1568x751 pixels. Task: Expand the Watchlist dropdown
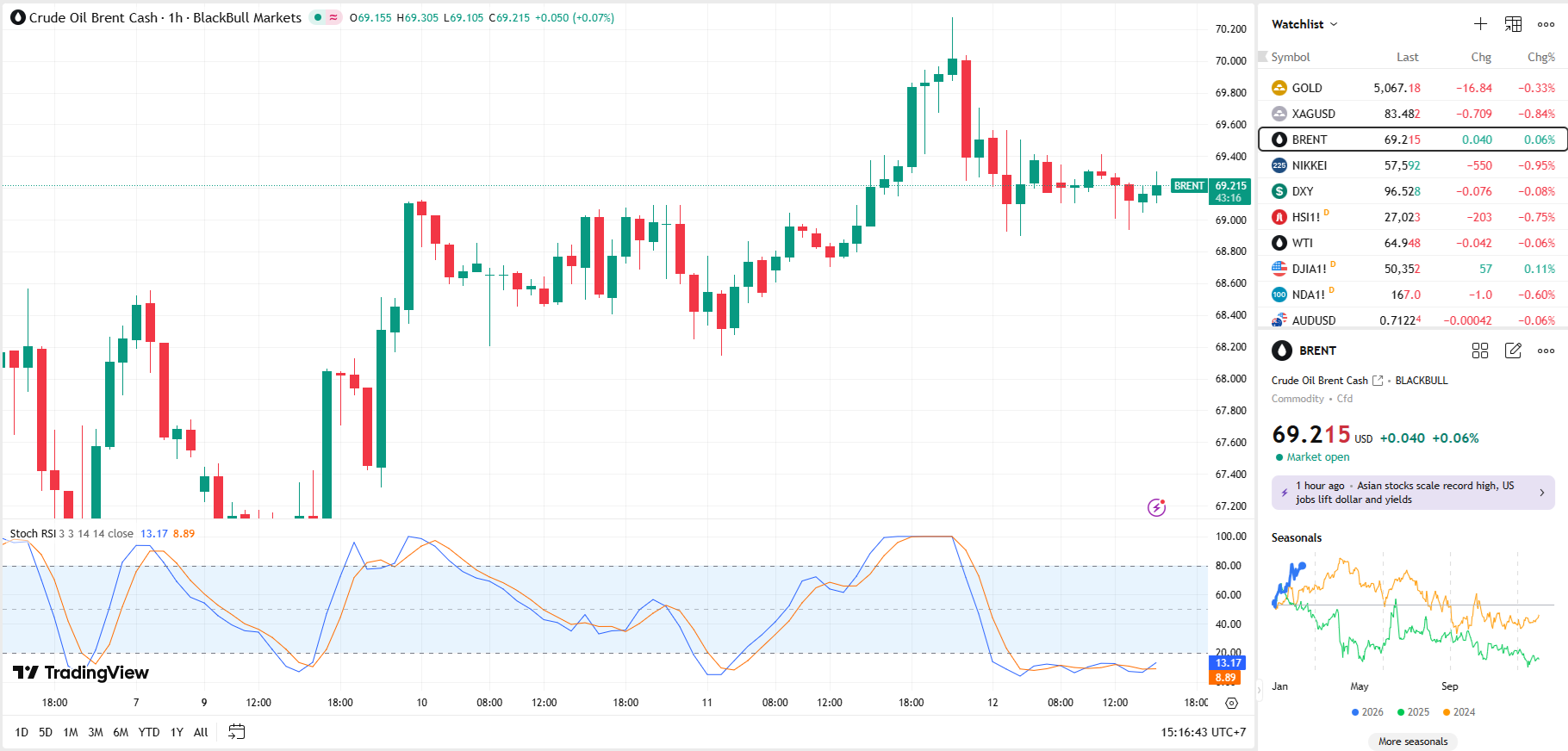(1304, 24)
